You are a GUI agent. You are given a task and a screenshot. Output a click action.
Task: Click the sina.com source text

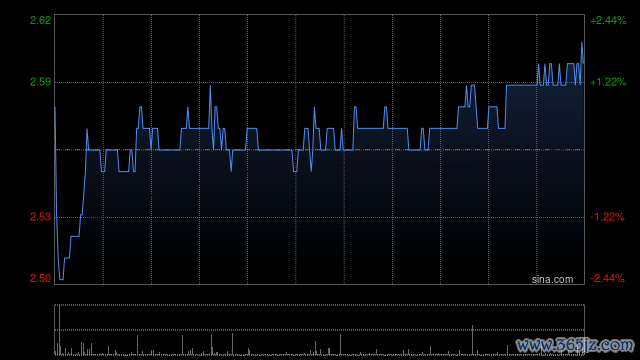coord(552,280)
